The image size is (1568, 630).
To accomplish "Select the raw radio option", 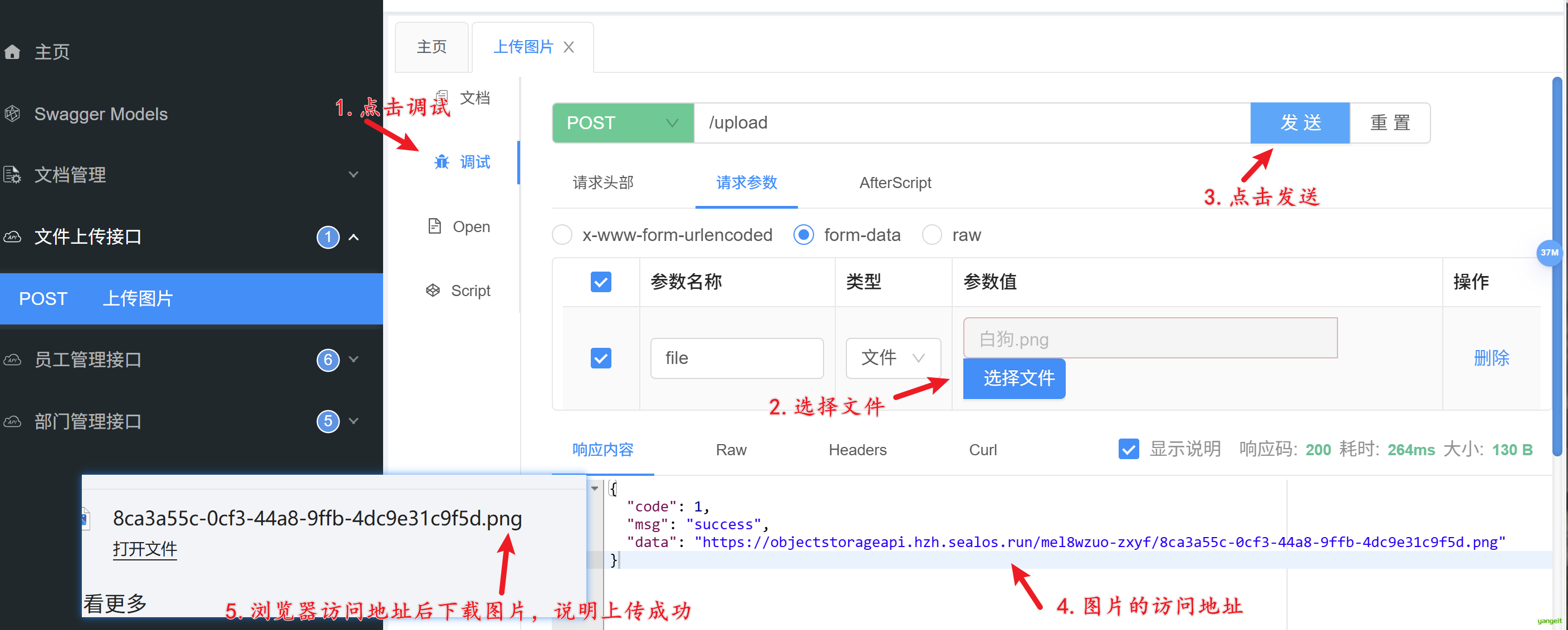I will [932, 235].
